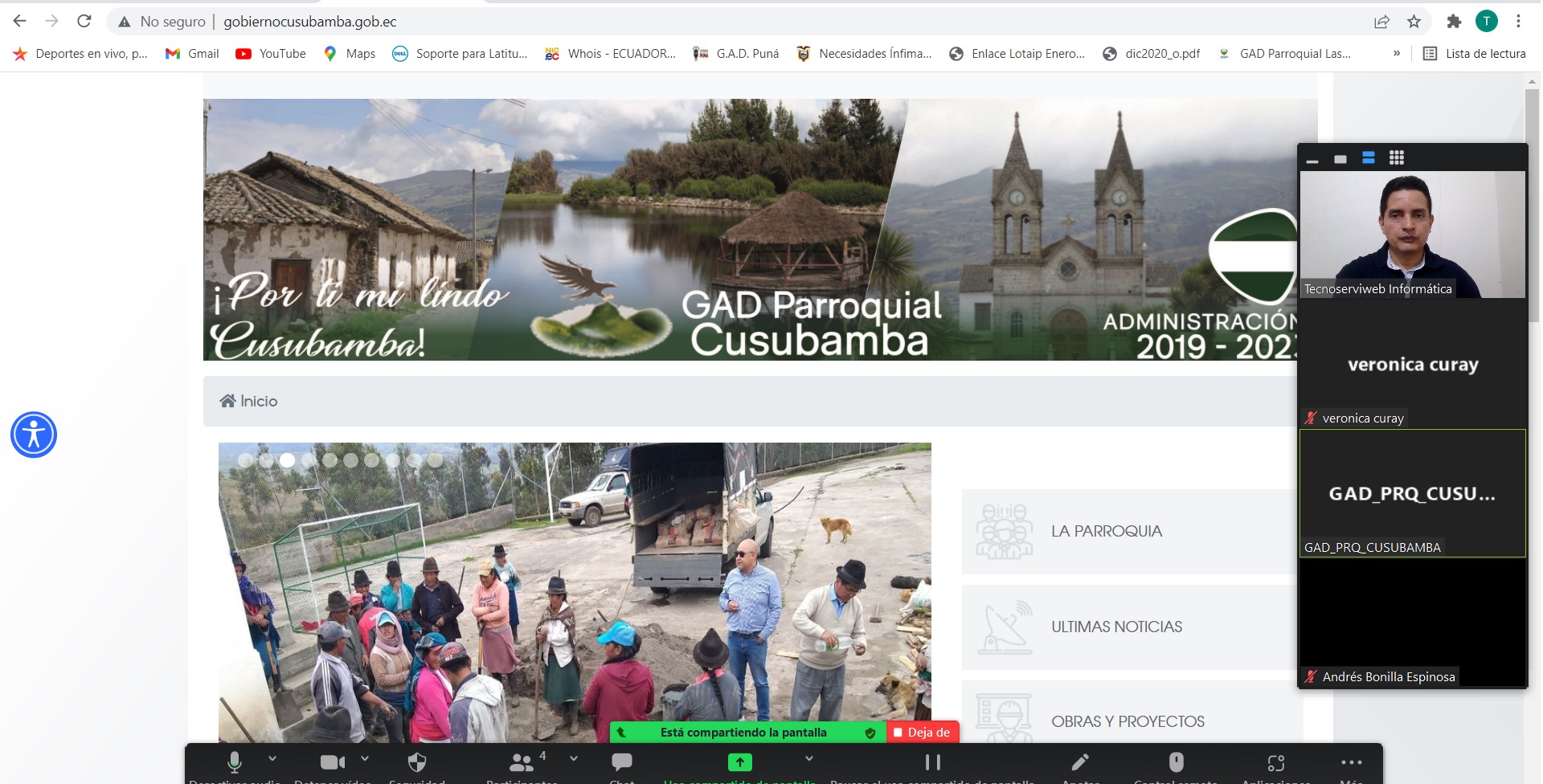Open the Inicio menu item
Viewport: 1543px width, 784px height.
pos(249,401)
